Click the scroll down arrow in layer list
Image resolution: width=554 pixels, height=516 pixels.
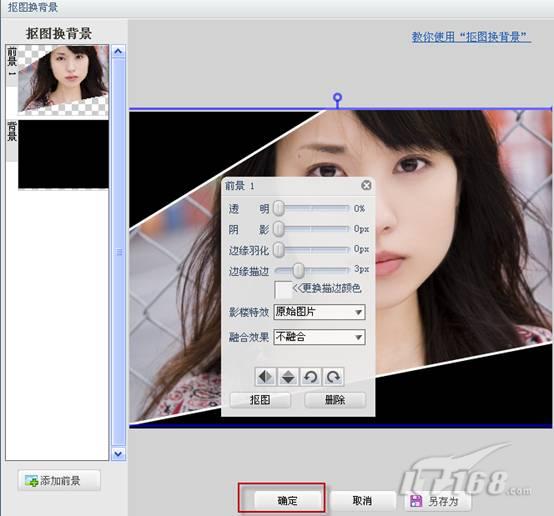point(118,454)
